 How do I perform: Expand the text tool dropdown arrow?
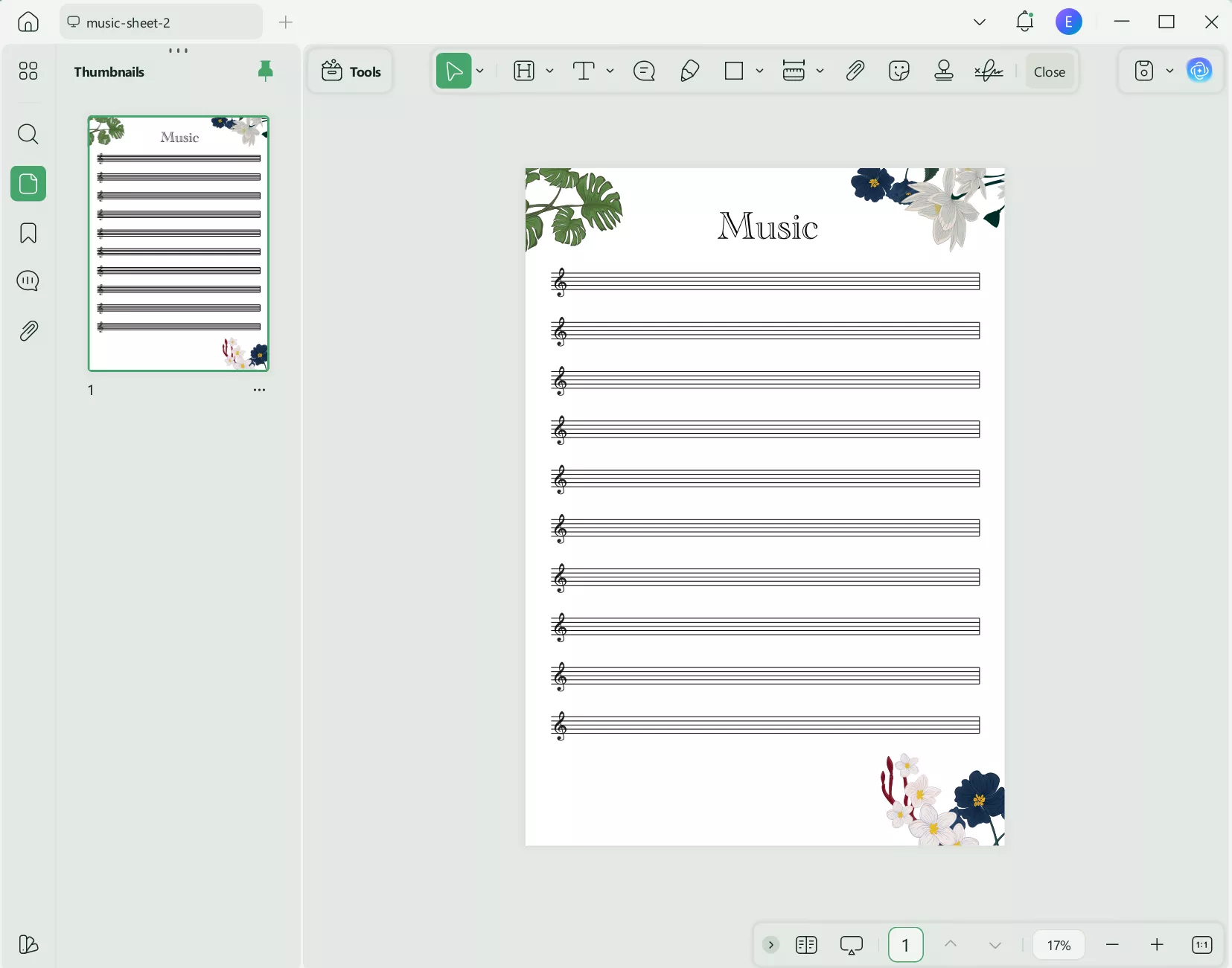(x=610, y=71)
